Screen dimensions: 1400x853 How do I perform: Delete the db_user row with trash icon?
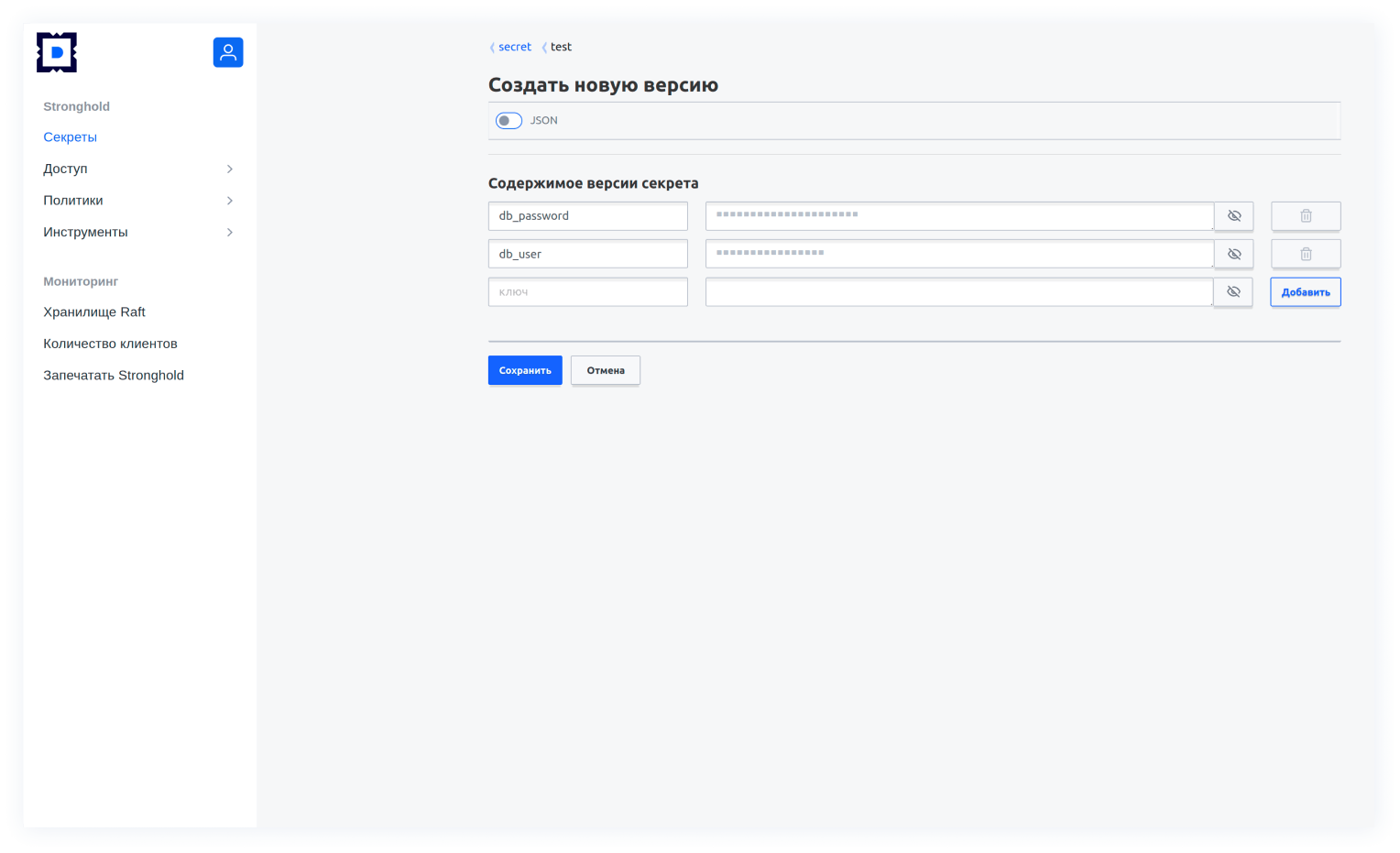coord(1305,254)
